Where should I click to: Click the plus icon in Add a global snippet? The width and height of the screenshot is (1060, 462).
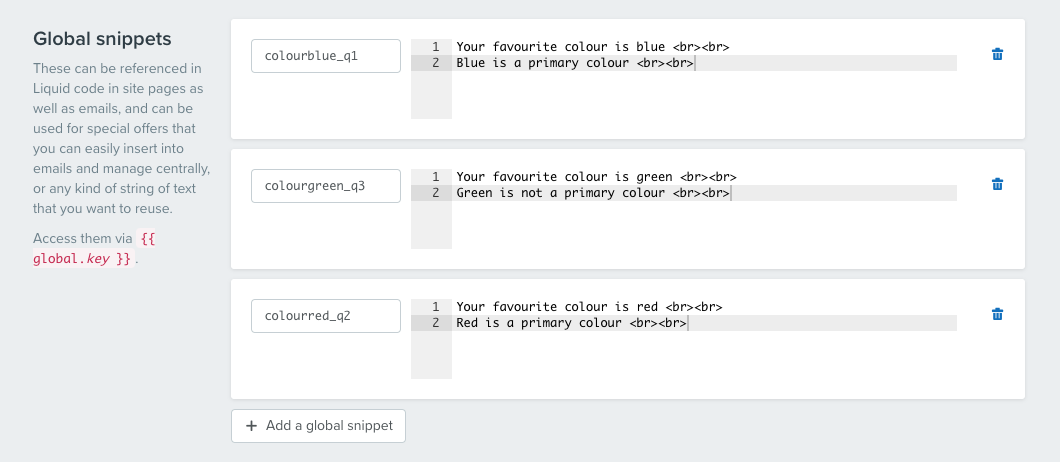pos(251,426)
